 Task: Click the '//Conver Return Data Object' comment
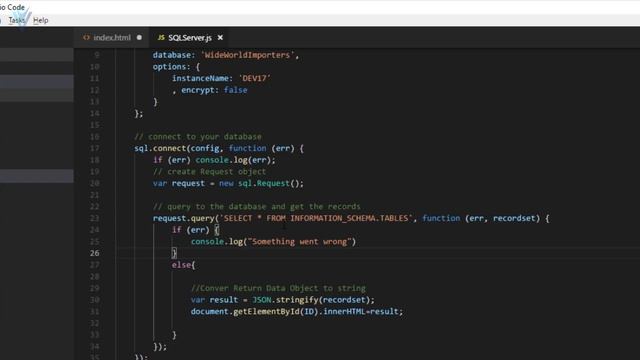click(x=278, y=289)
